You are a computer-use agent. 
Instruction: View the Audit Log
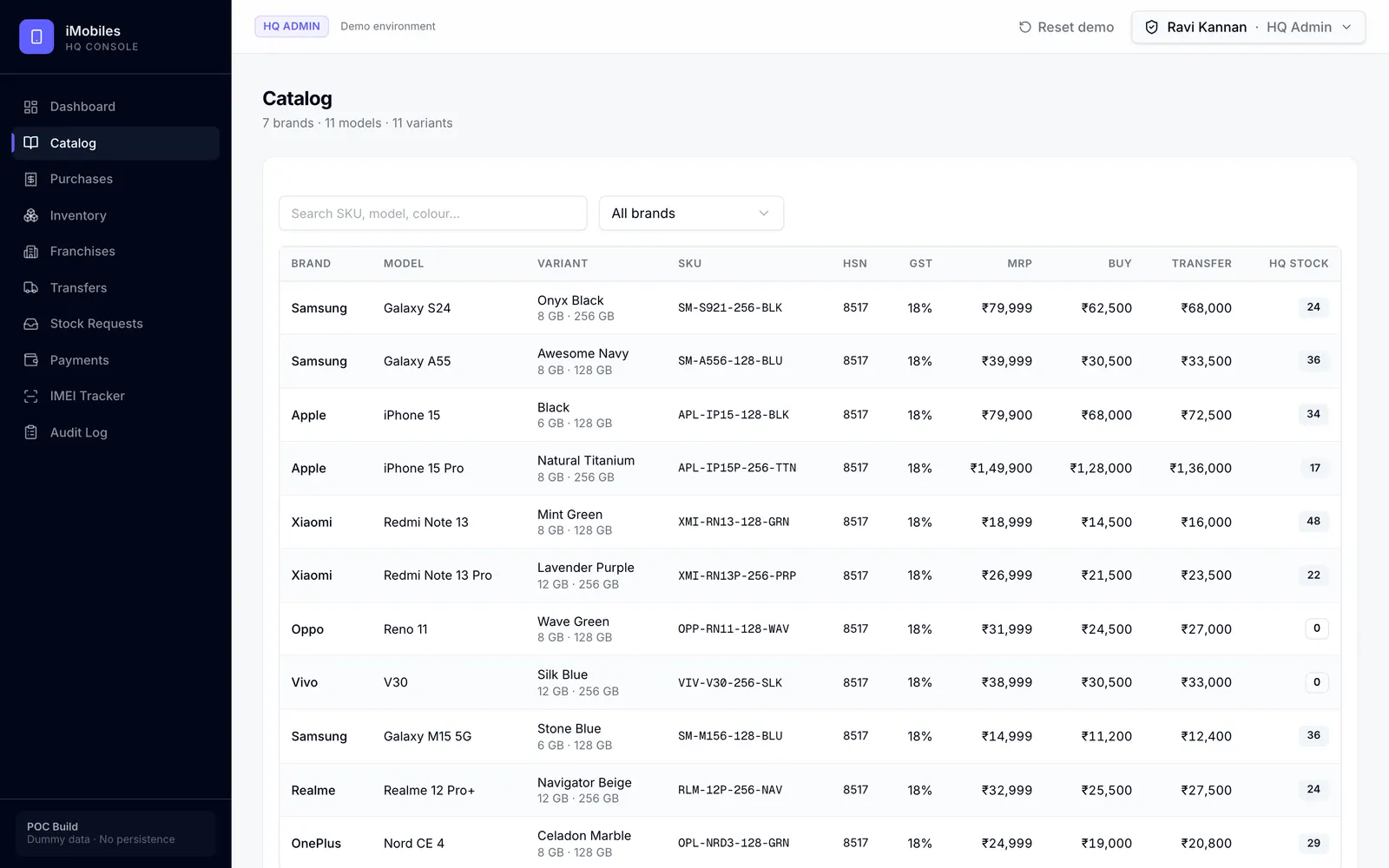pyautogui.click(x=115, y=432)
